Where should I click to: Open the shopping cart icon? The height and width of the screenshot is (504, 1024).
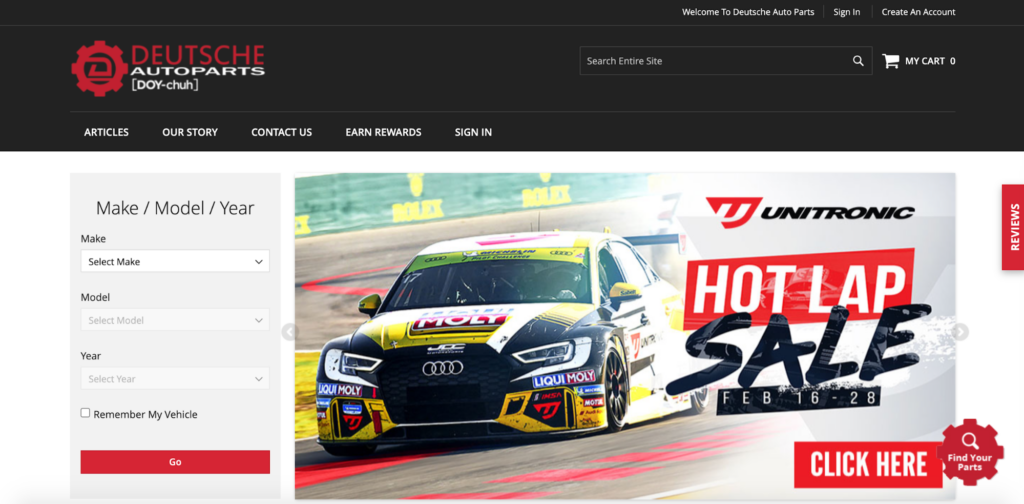(x=890, y=61)
